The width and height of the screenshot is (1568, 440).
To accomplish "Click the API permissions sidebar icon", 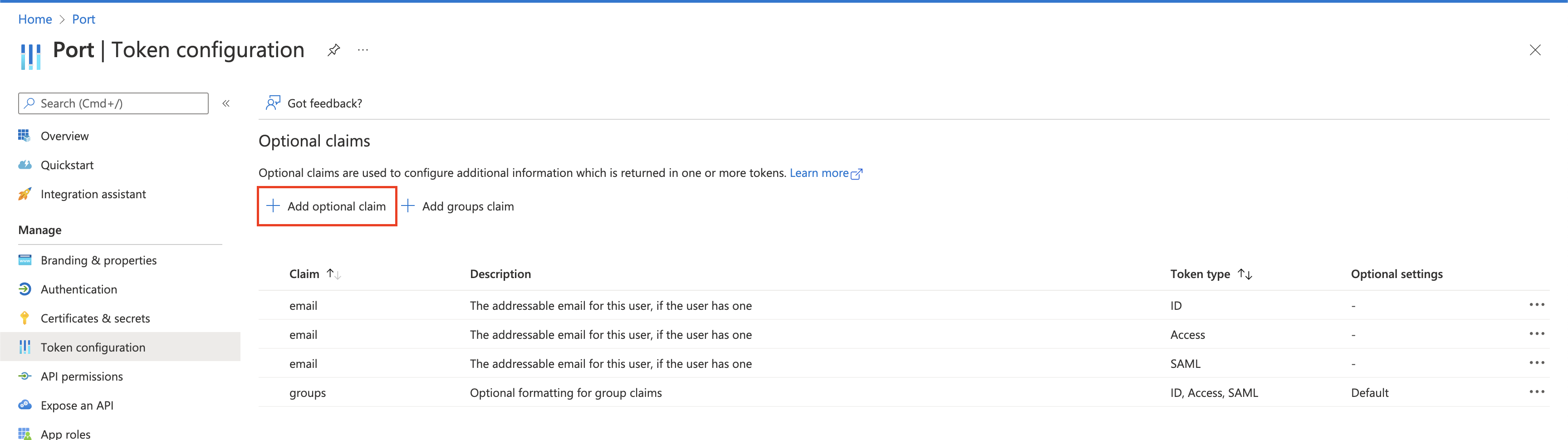I will (x=24, y=376).
